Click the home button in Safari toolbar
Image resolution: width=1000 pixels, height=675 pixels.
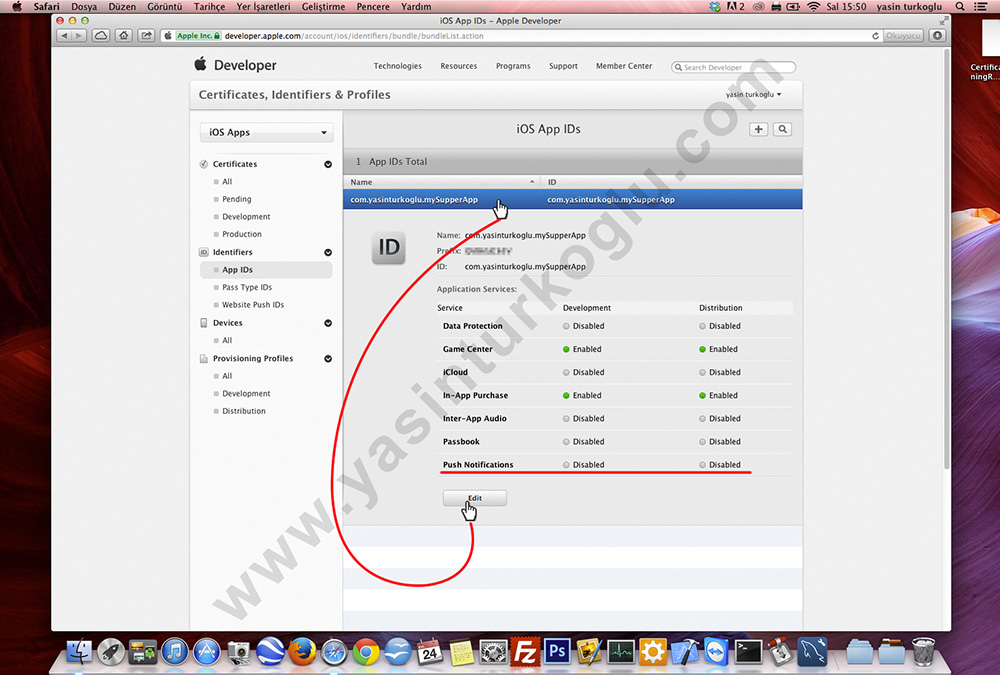point(124,36)
